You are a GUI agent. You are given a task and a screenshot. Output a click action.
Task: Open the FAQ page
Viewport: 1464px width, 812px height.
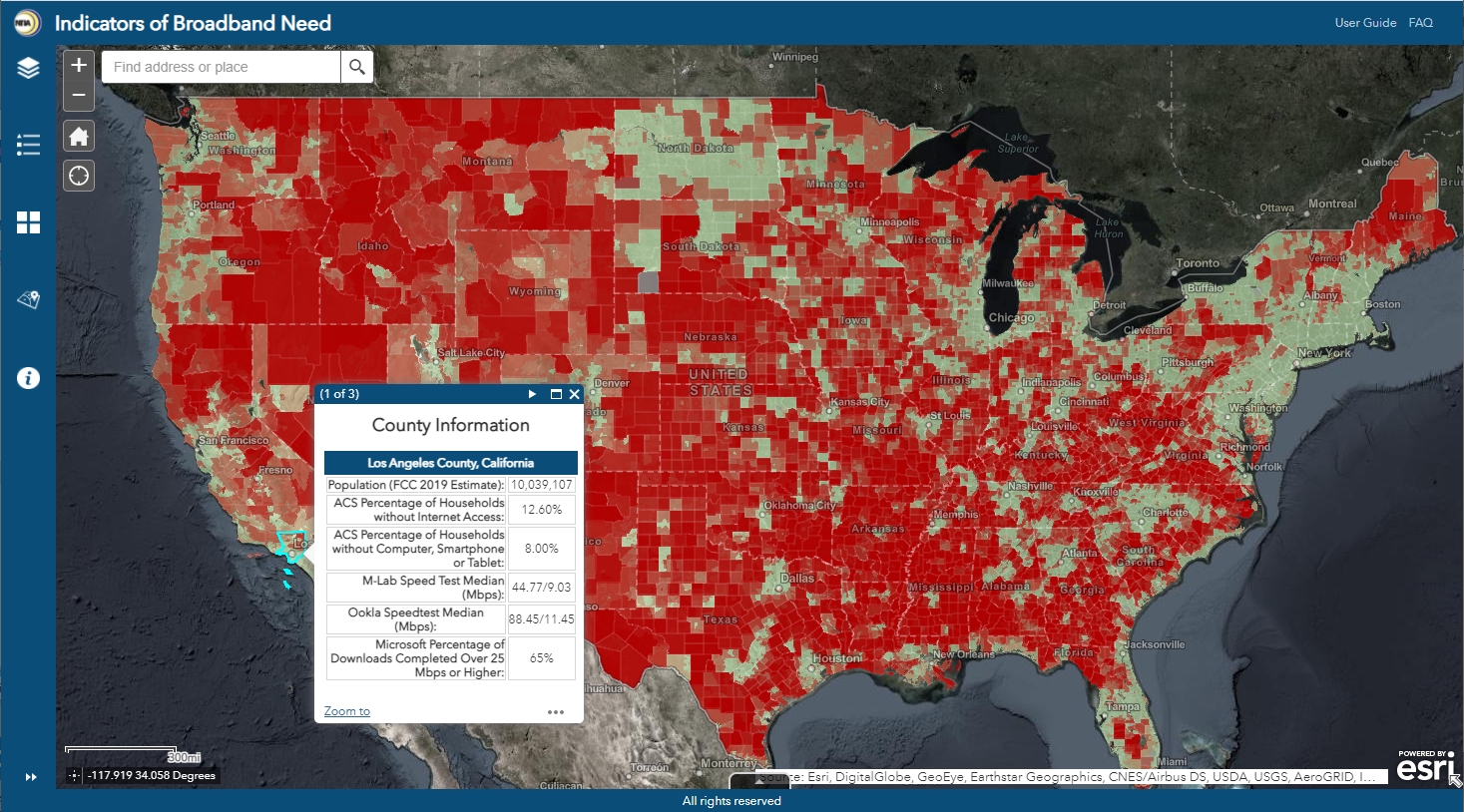click(1420, 22)
